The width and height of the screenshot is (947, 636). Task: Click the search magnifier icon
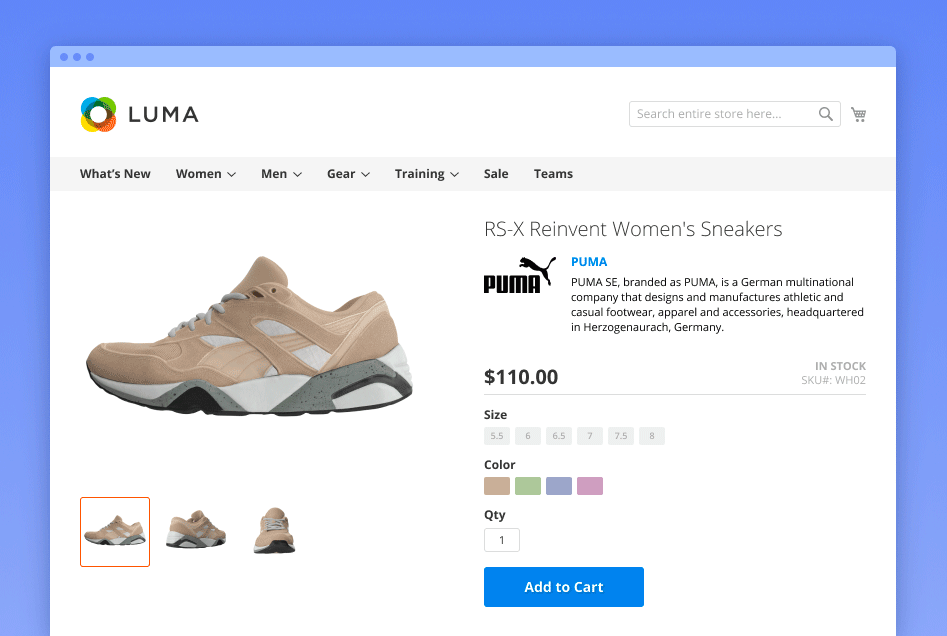(826, 114)
